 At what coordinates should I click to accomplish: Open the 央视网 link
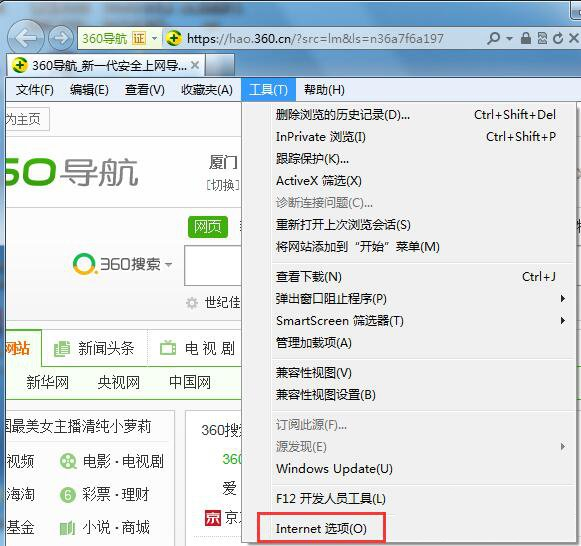[x=119, y=382]
